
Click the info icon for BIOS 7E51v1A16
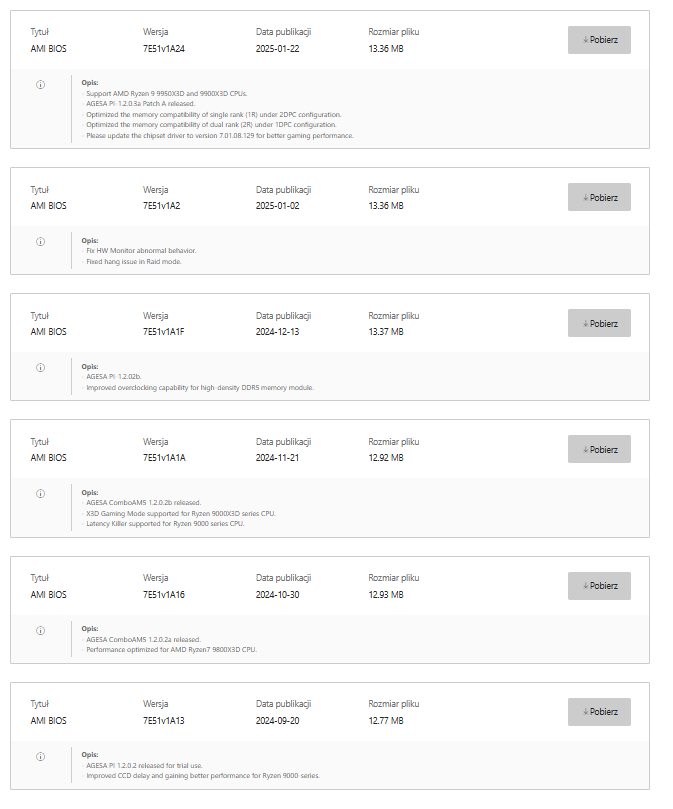tap(41, 630)
